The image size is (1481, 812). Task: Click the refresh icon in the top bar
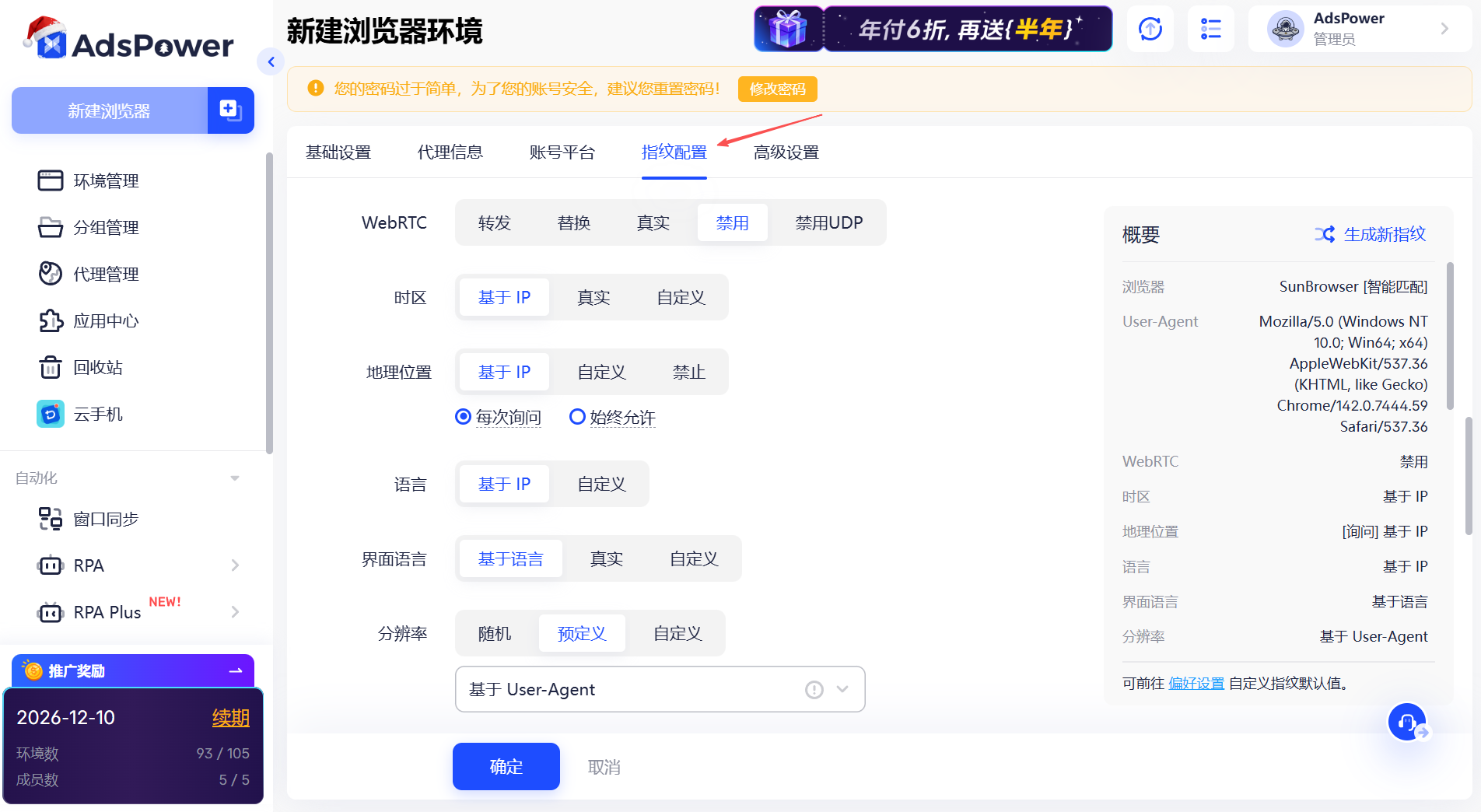1150,29
